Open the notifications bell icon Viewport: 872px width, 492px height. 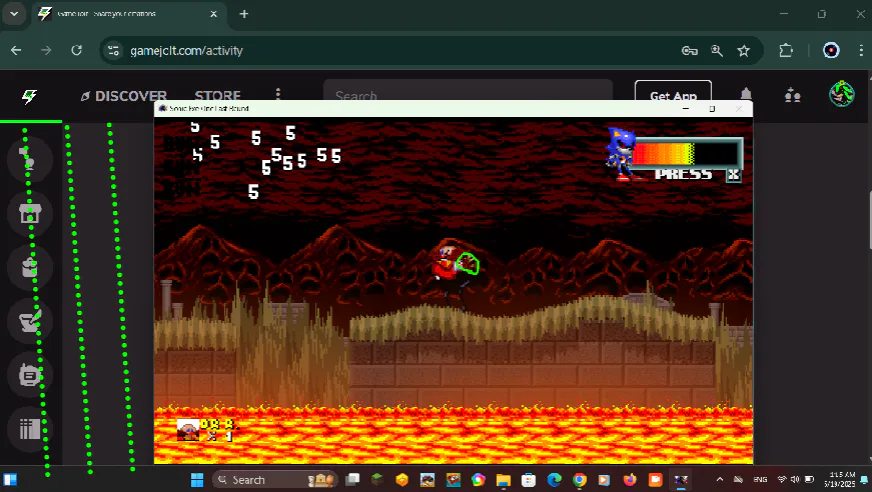click(x=746, y=95)
